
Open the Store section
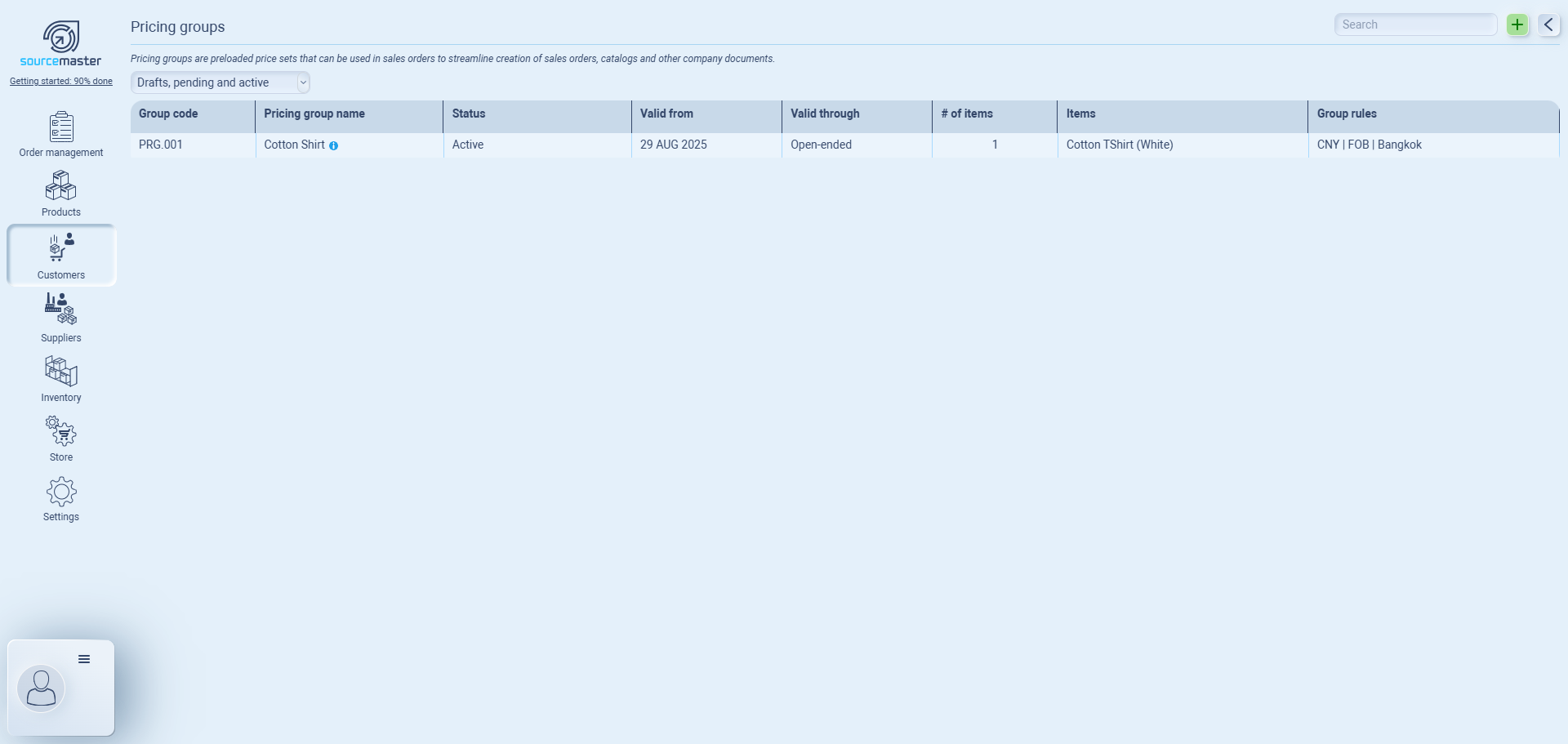[x=61, y=439]
